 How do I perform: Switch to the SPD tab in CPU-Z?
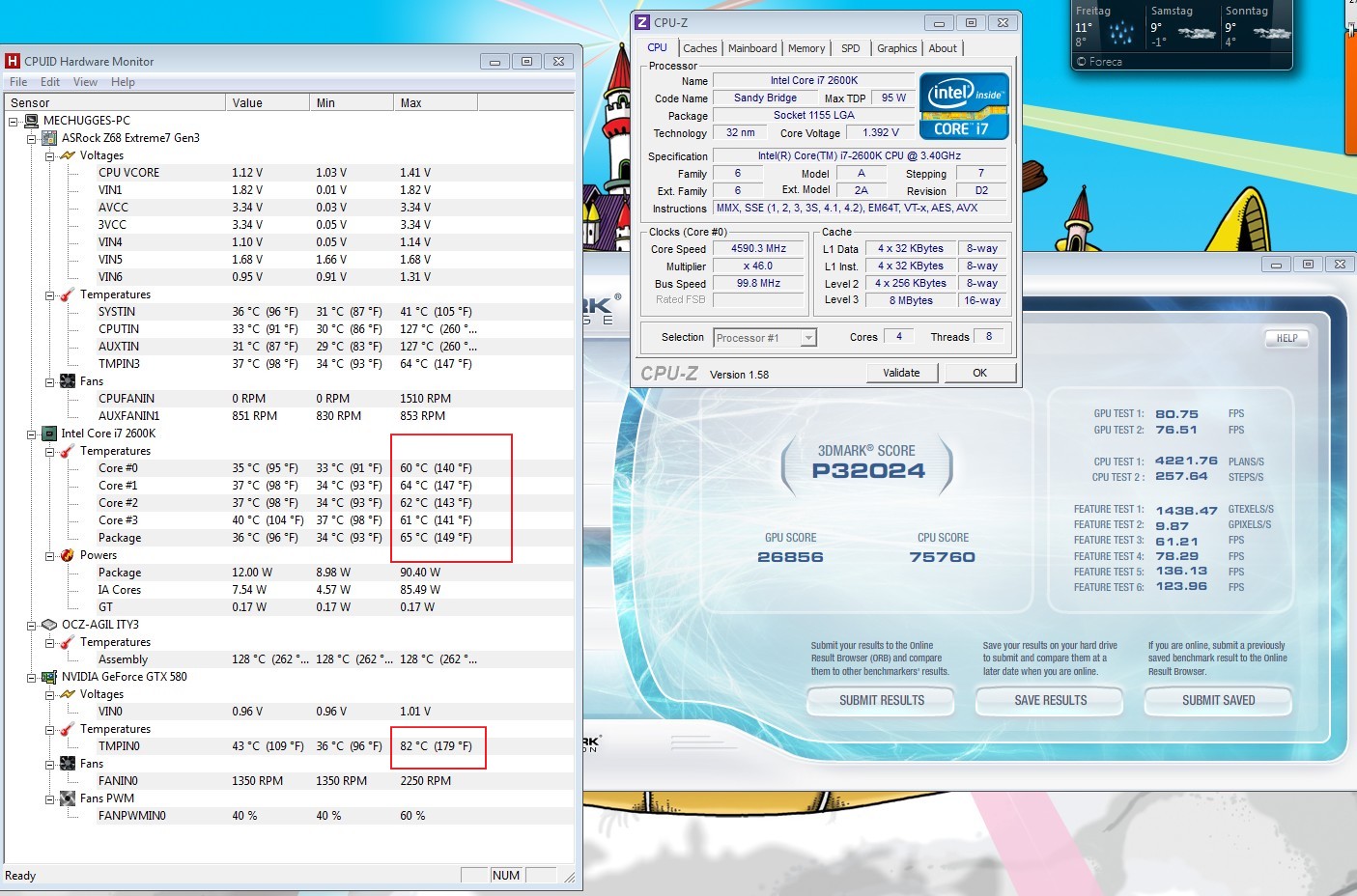851,48
